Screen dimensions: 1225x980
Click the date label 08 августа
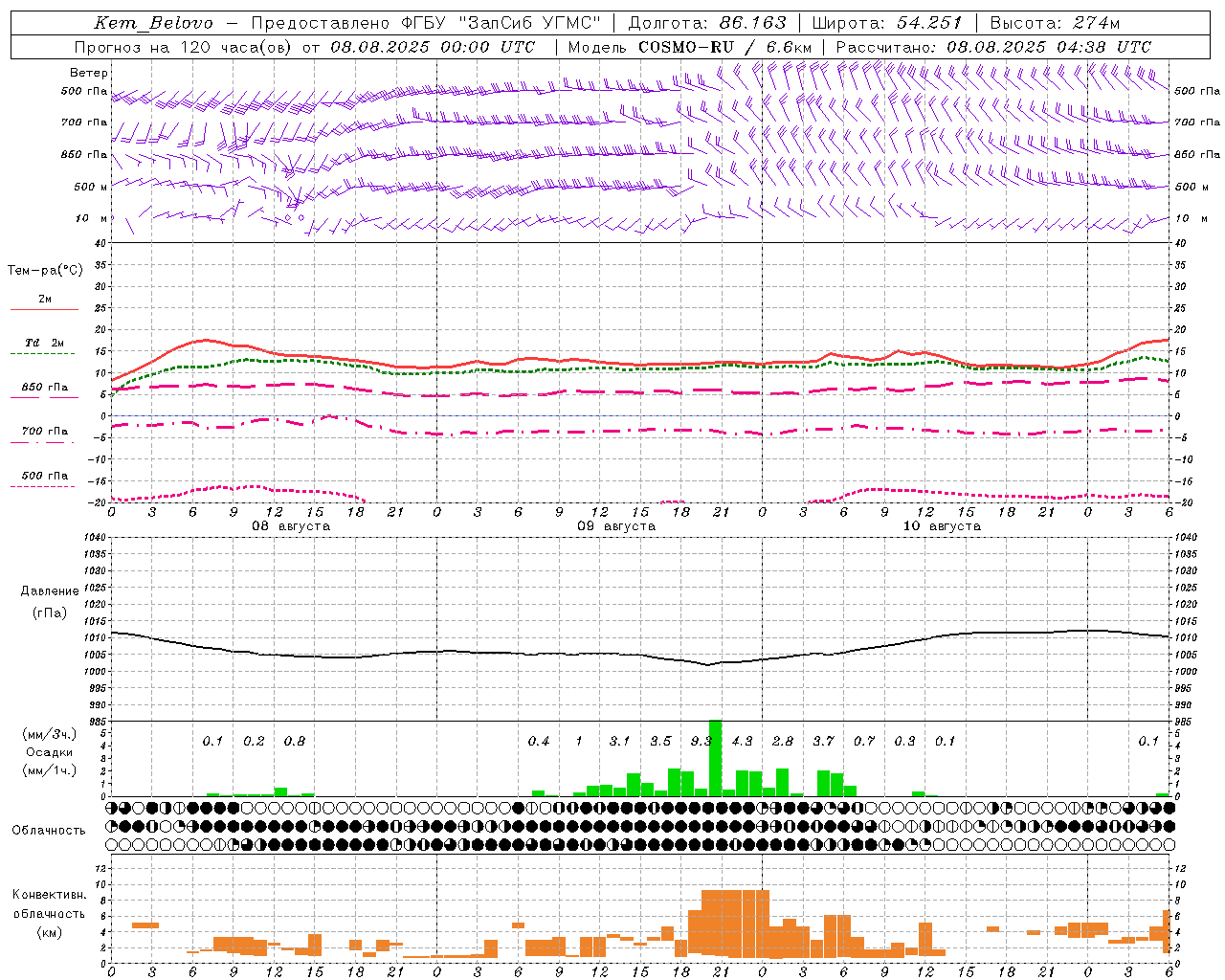pyautogui.click(x=291, y=526)
